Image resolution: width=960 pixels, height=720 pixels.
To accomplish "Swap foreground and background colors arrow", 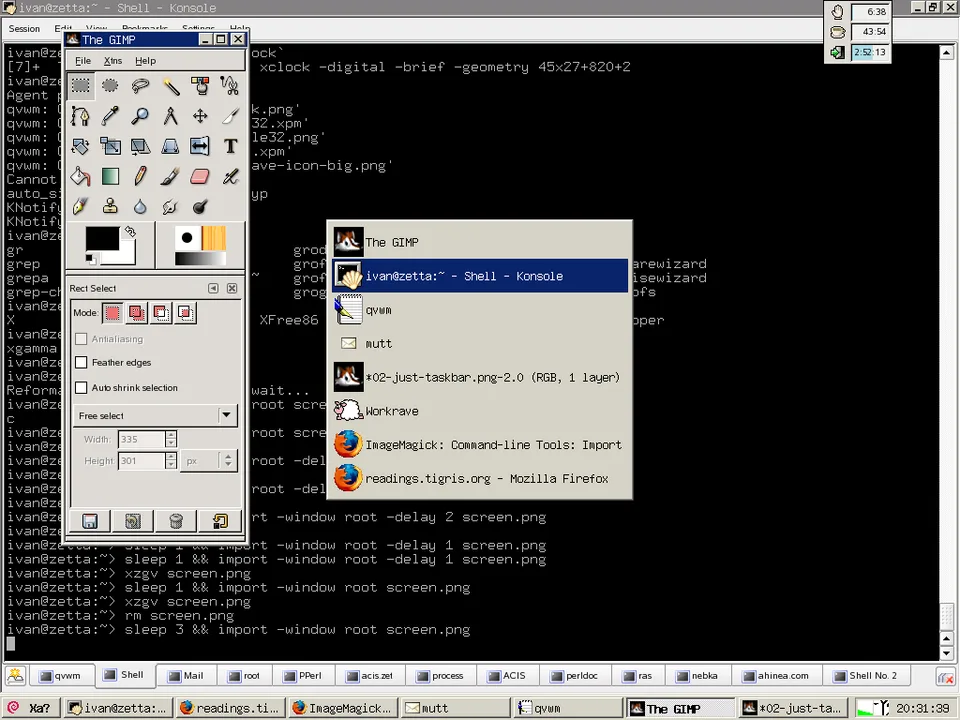I will [x=130, y=231].
